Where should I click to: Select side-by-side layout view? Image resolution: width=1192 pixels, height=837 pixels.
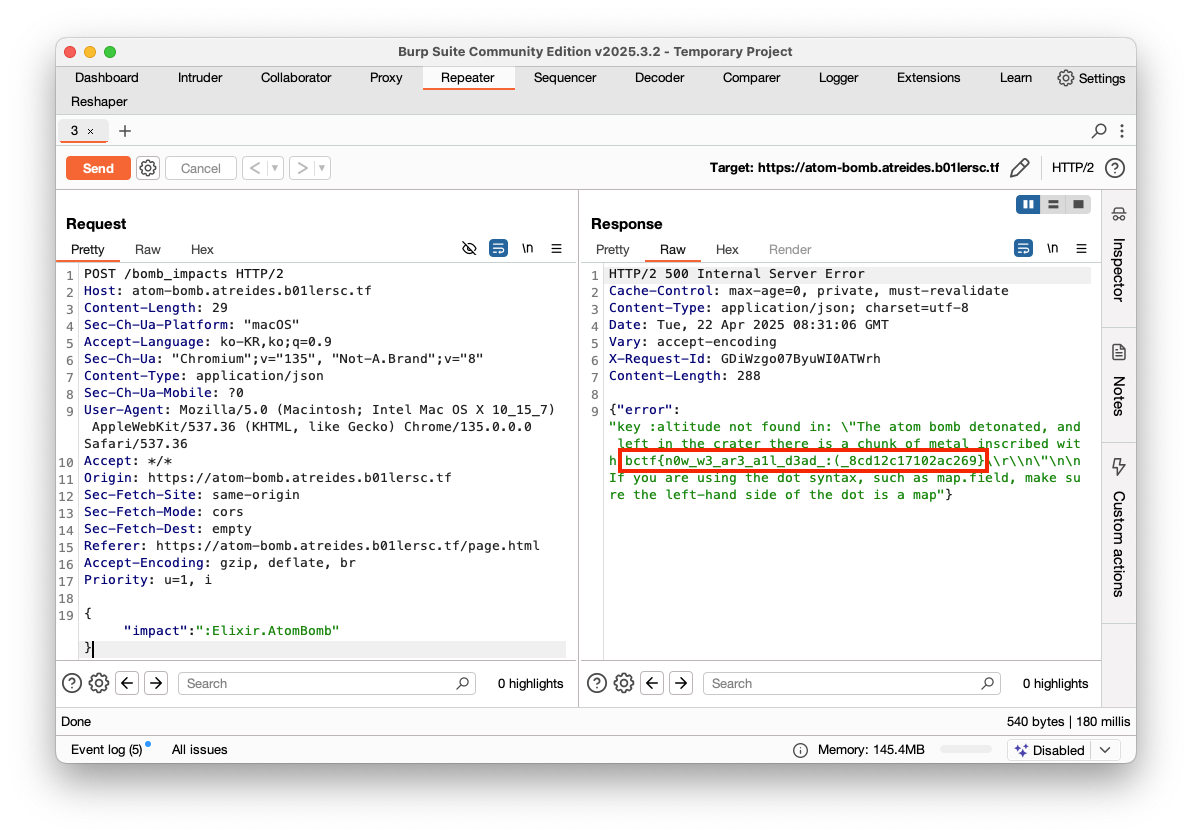pyautogui.click(x=1028, y=204)
